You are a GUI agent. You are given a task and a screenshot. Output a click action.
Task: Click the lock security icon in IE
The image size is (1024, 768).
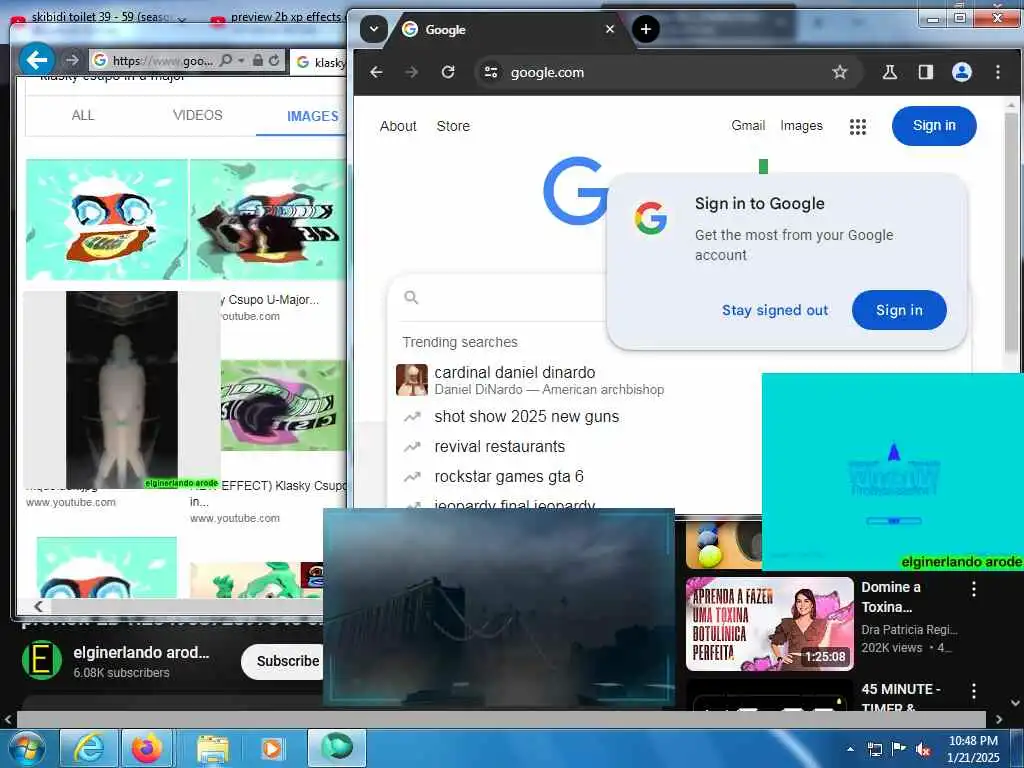pos(258,60)
